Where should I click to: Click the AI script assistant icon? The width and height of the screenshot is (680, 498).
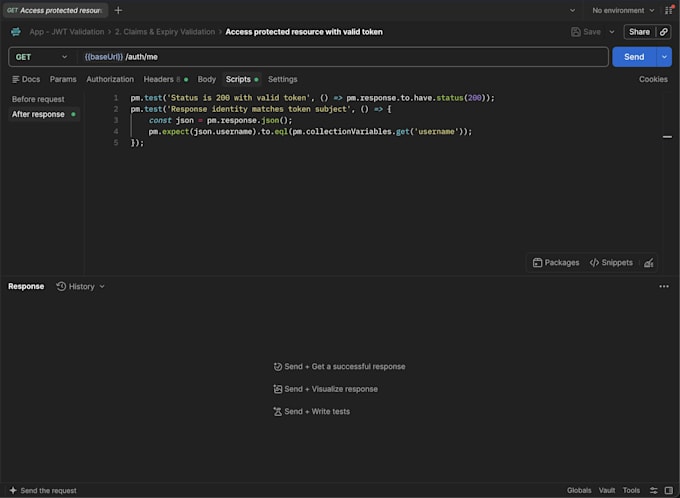coord(649,263)
